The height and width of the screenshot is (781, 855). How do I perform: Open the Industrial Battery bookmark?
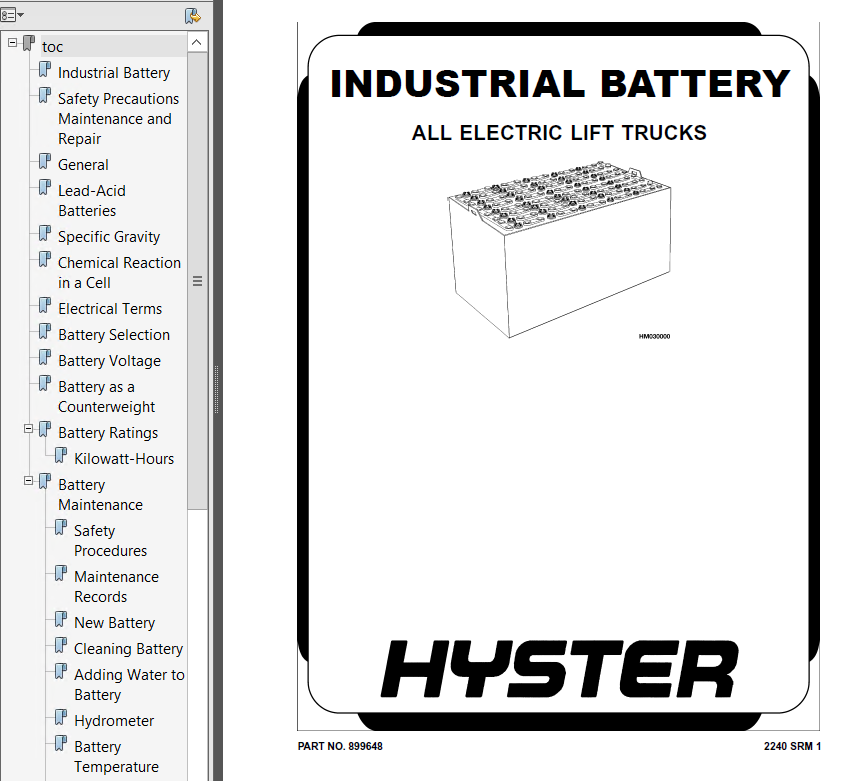pyautogui.click(x=114, y=73)
